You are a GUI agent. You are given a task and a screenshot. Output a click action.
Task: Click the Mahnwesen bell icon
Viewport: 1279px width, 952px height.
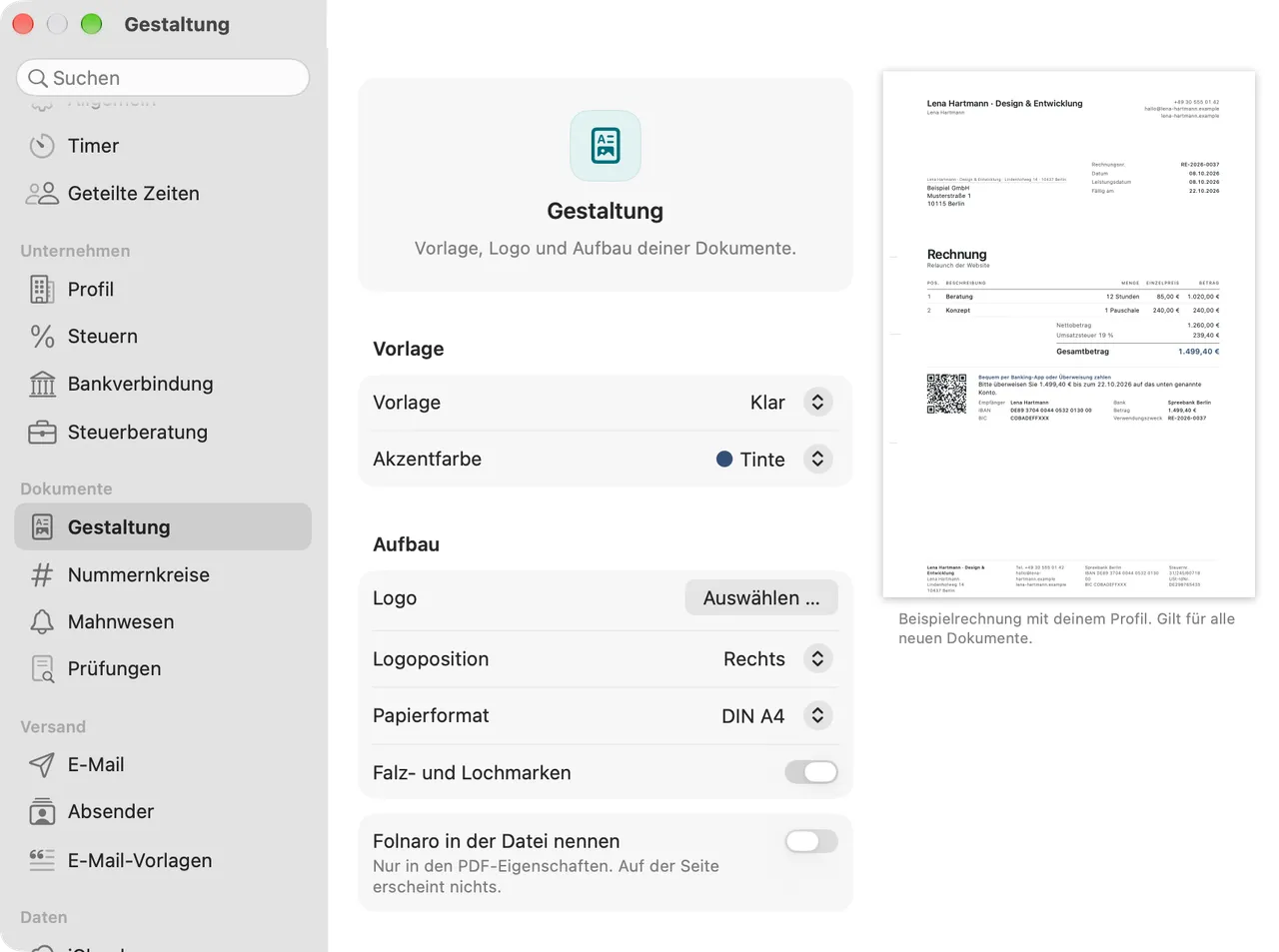click(42, 622)
